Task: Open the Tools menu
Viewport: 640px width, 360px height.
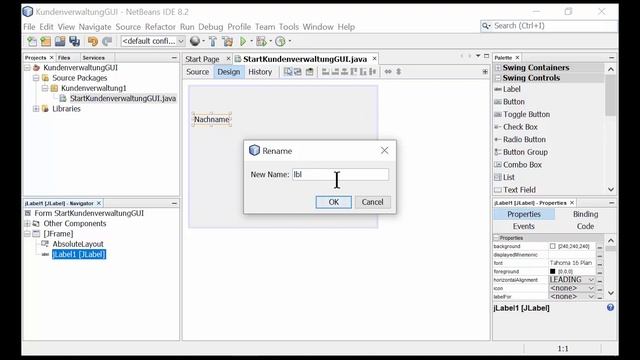Action: pos(289,27)
